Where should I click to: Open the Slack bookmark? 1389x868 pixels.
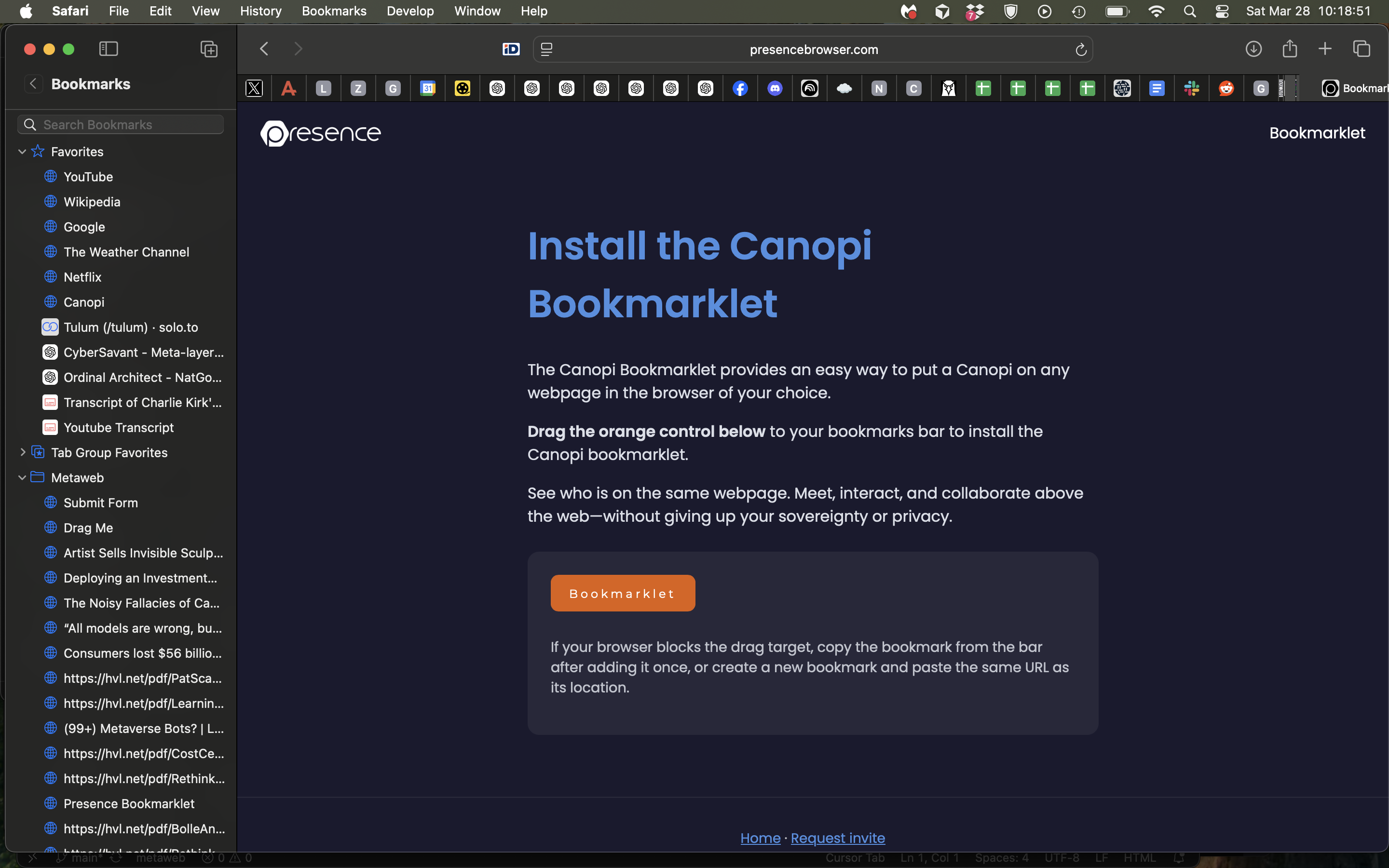point(1192,88)
